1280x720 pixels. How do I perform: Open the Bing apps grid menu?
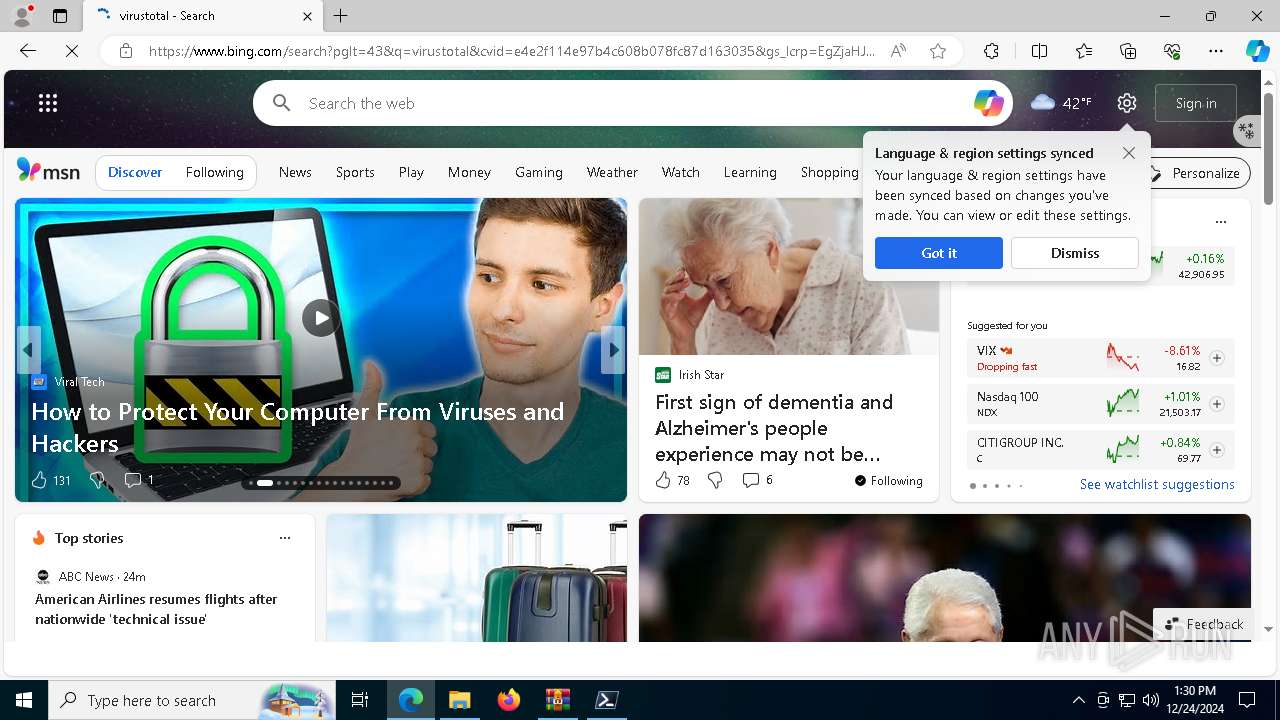[48, 103]
